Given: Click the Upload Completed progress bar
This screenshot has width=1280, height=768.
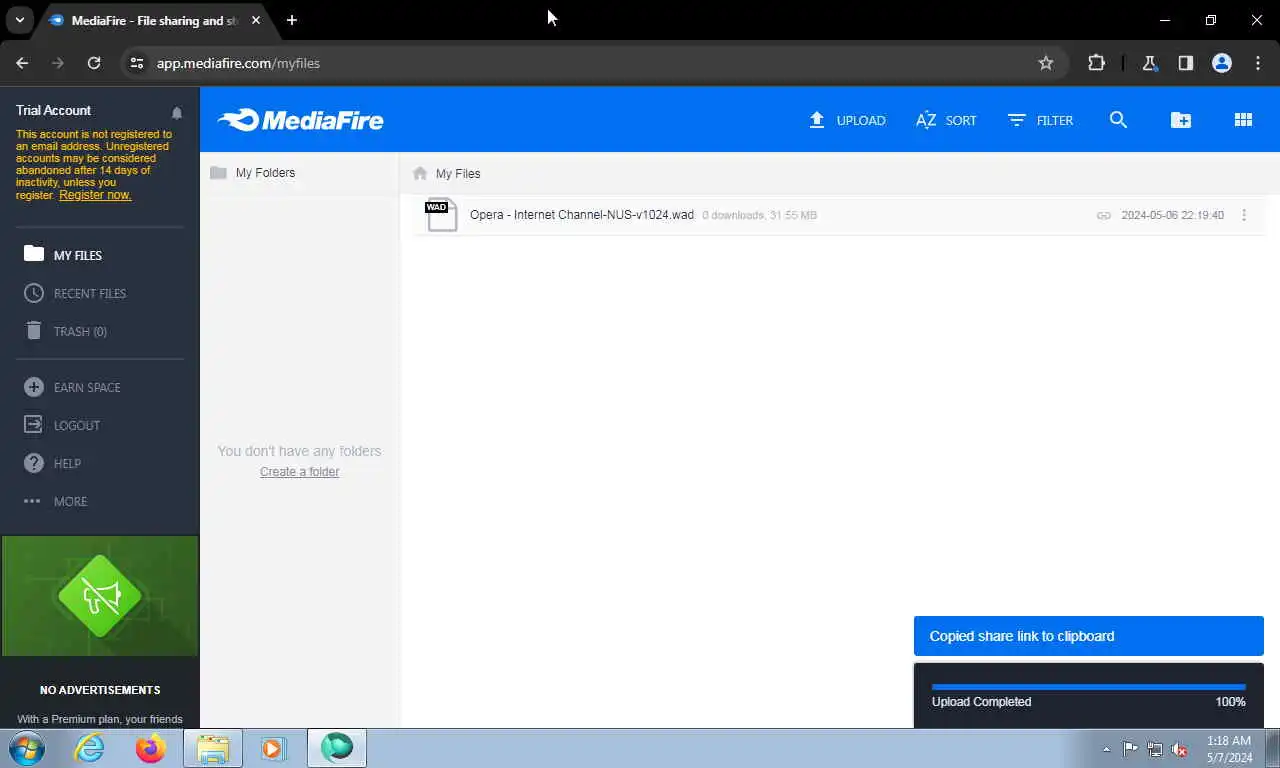Looking at the screenshot, I should (x=1089, y=687).
